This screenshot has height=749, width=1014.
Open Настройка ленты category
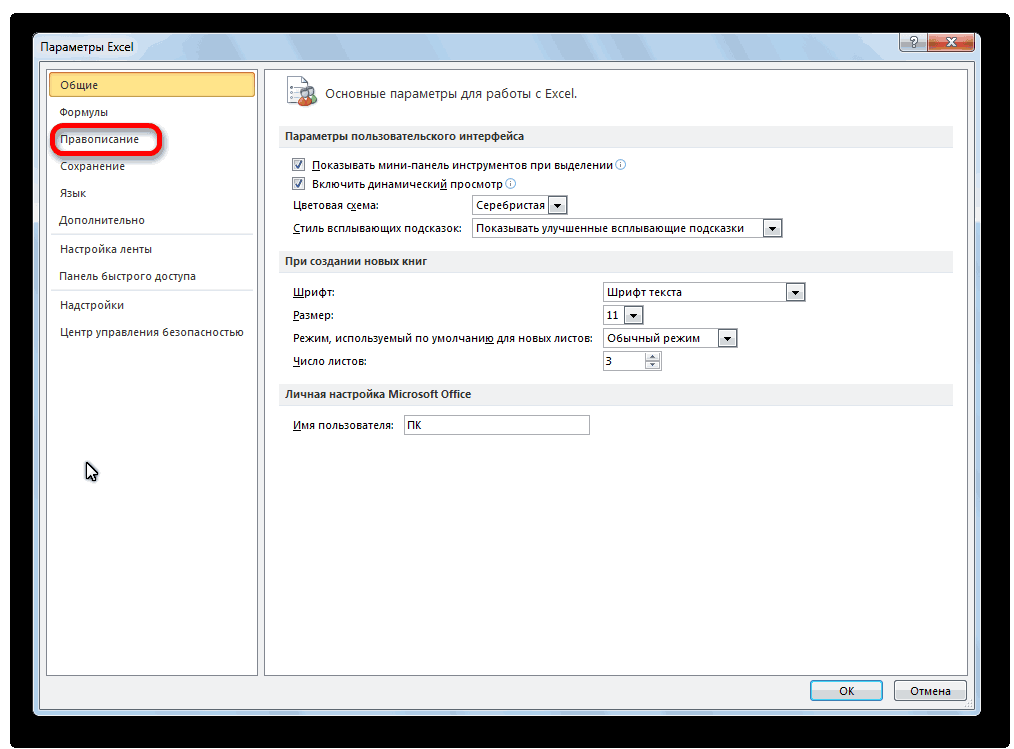[152, 249]
